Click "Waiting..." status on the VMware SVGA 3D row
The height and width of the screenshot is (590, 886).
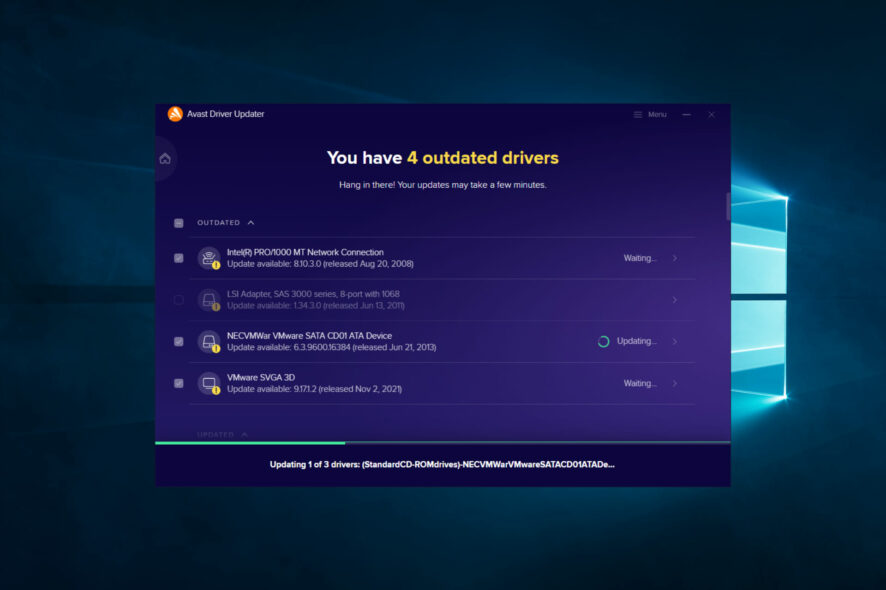pos(640,383)
